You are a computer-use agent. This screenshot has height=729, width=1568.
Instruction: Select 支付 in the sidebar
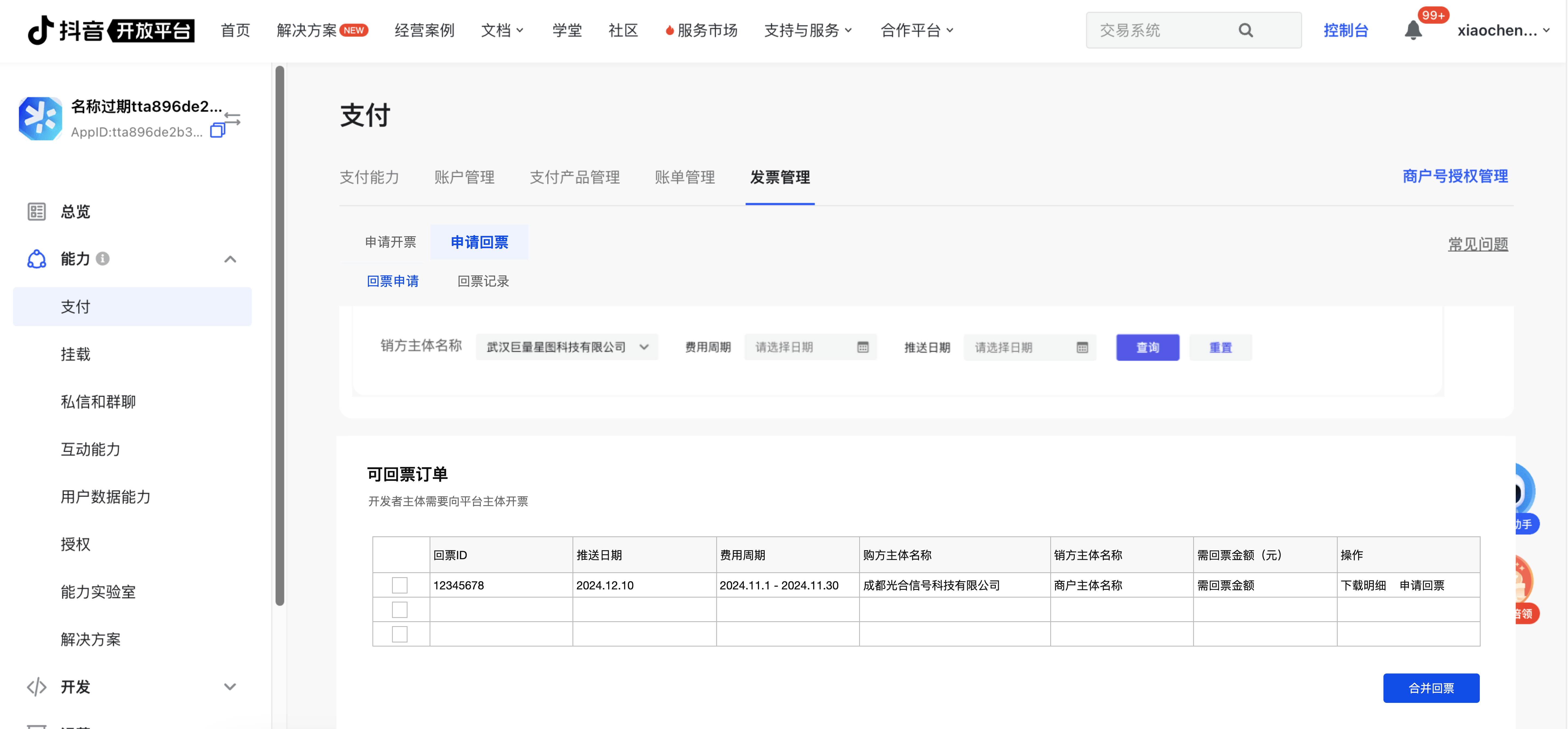coord(132,306)
